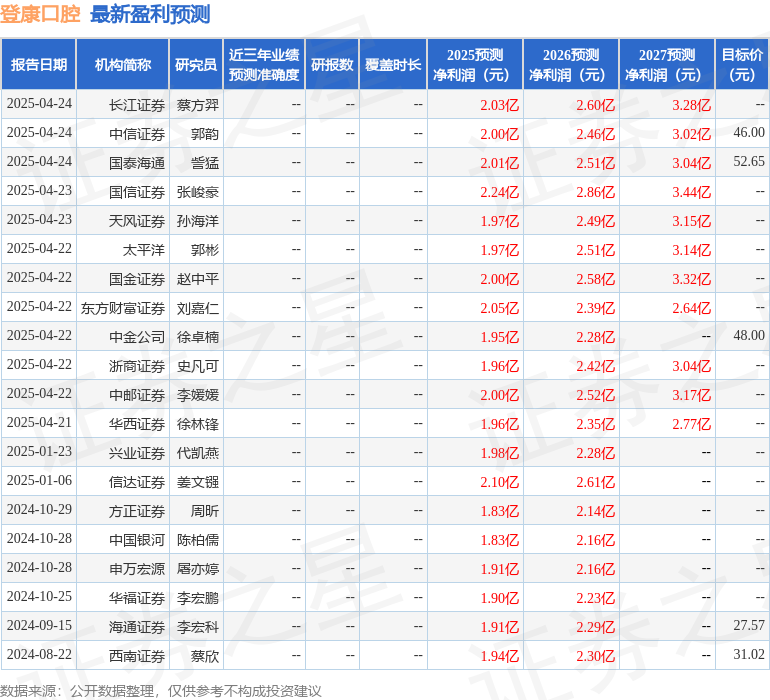Click researcher name 张峻豪

pyautogui.click(x=197, y=192)
